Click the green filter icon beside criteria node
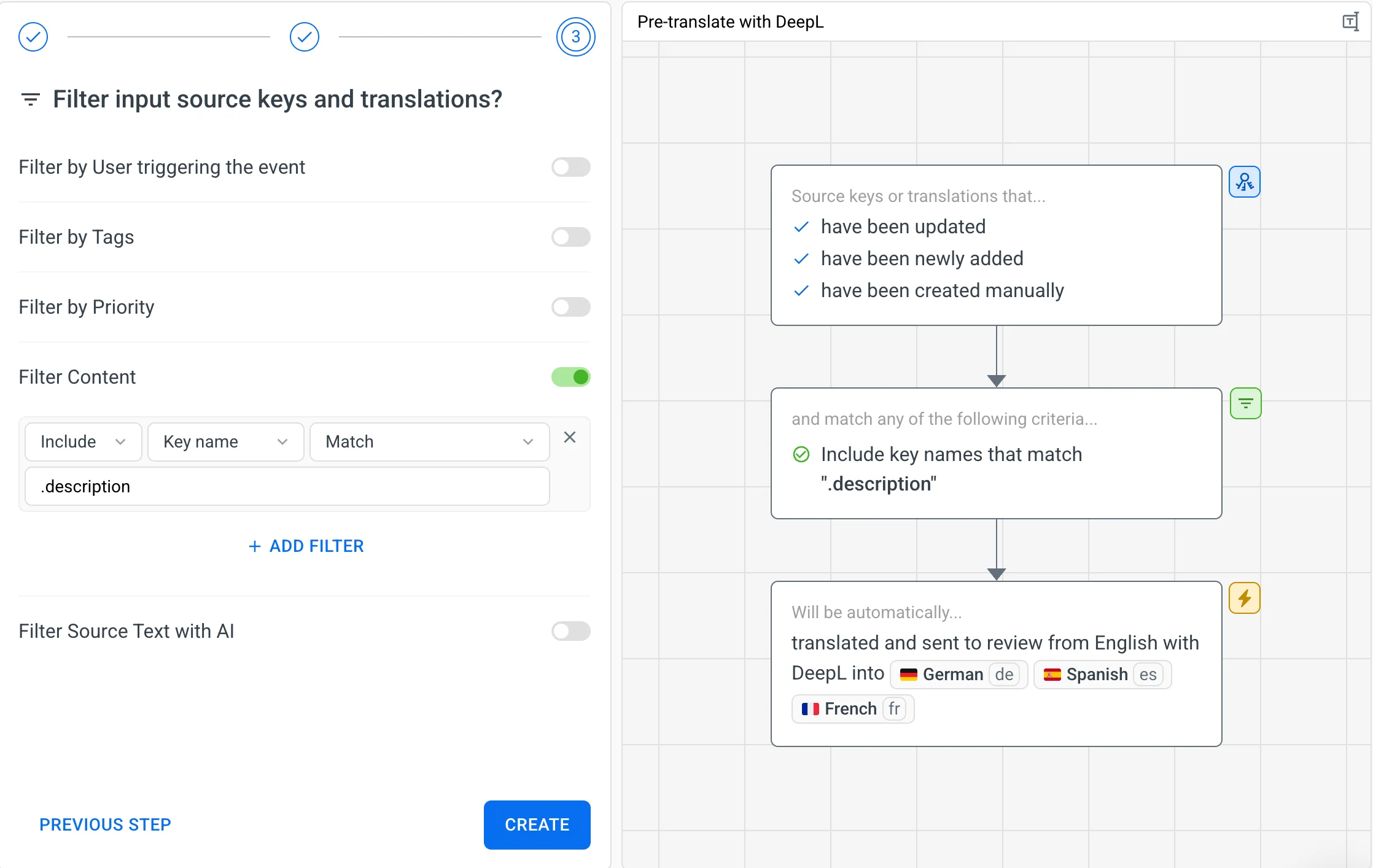Image resolution: width=1373 pixels, height=868 pixels. [x=1245, y=403]
